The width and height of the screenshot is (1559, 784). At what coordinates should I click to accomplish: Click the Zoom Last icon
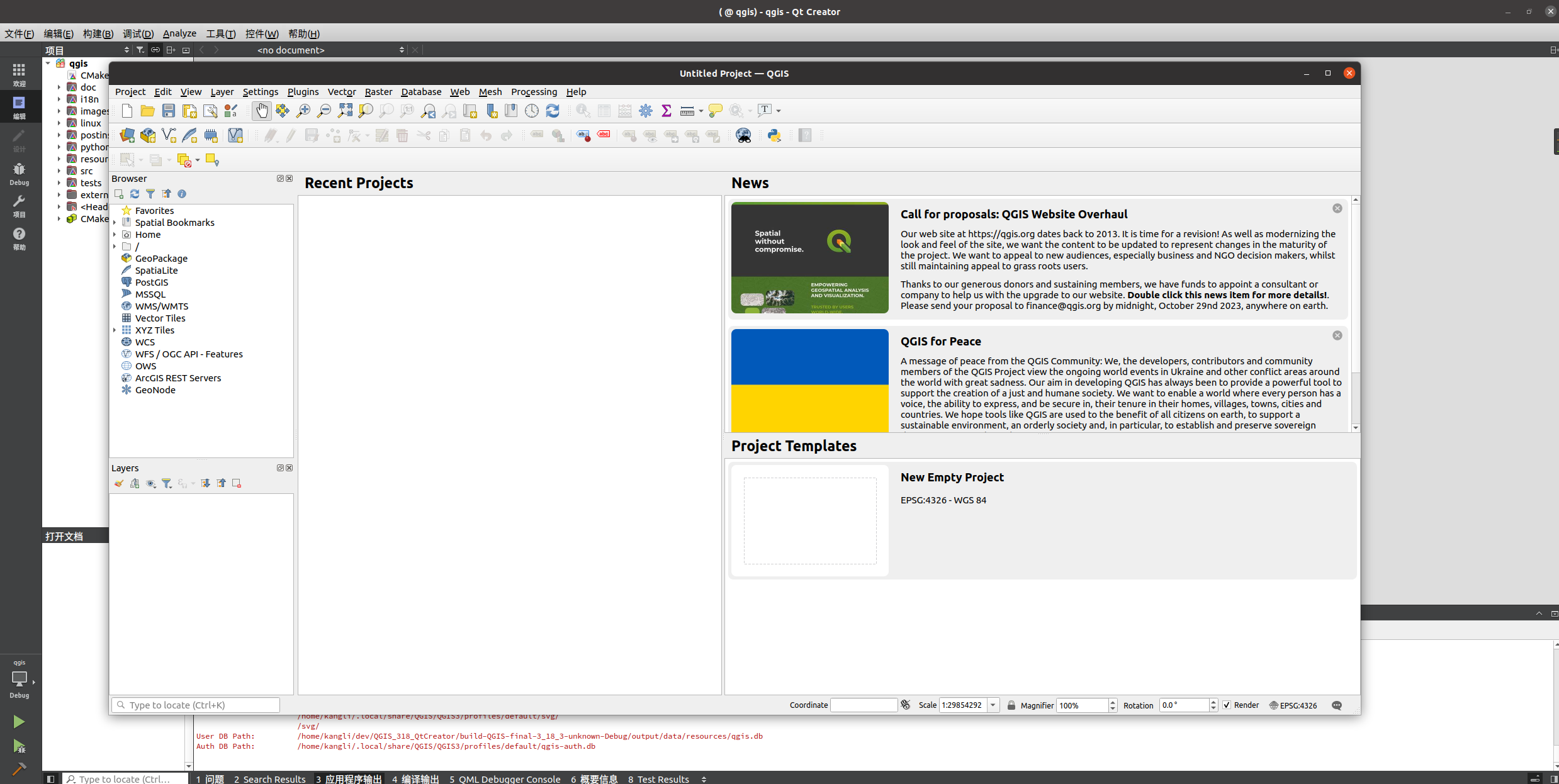coord(428,111)
